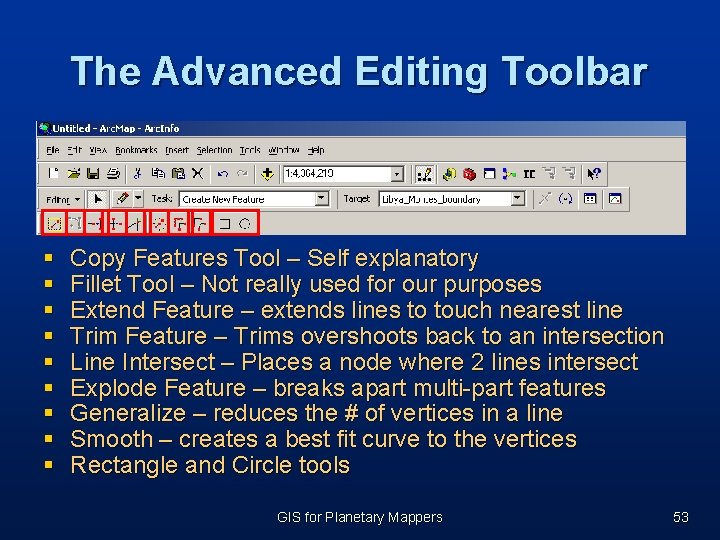
Task: Click the Generalize icon
Action: pyautogui.click(x=179, y=224)
